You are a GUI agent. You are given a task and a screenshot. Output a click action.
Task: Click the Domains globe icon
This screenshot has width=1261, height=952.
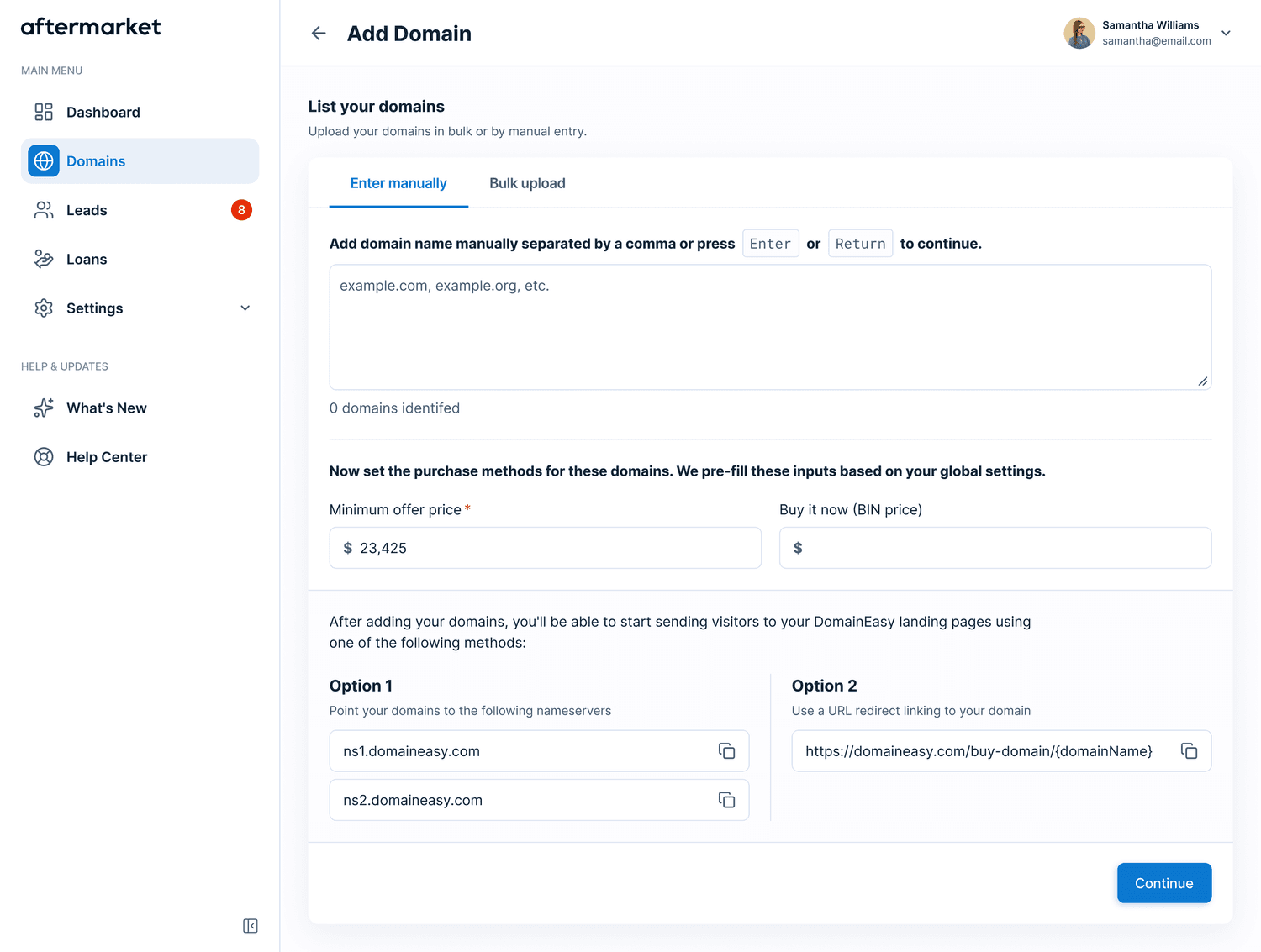[44, 161]
